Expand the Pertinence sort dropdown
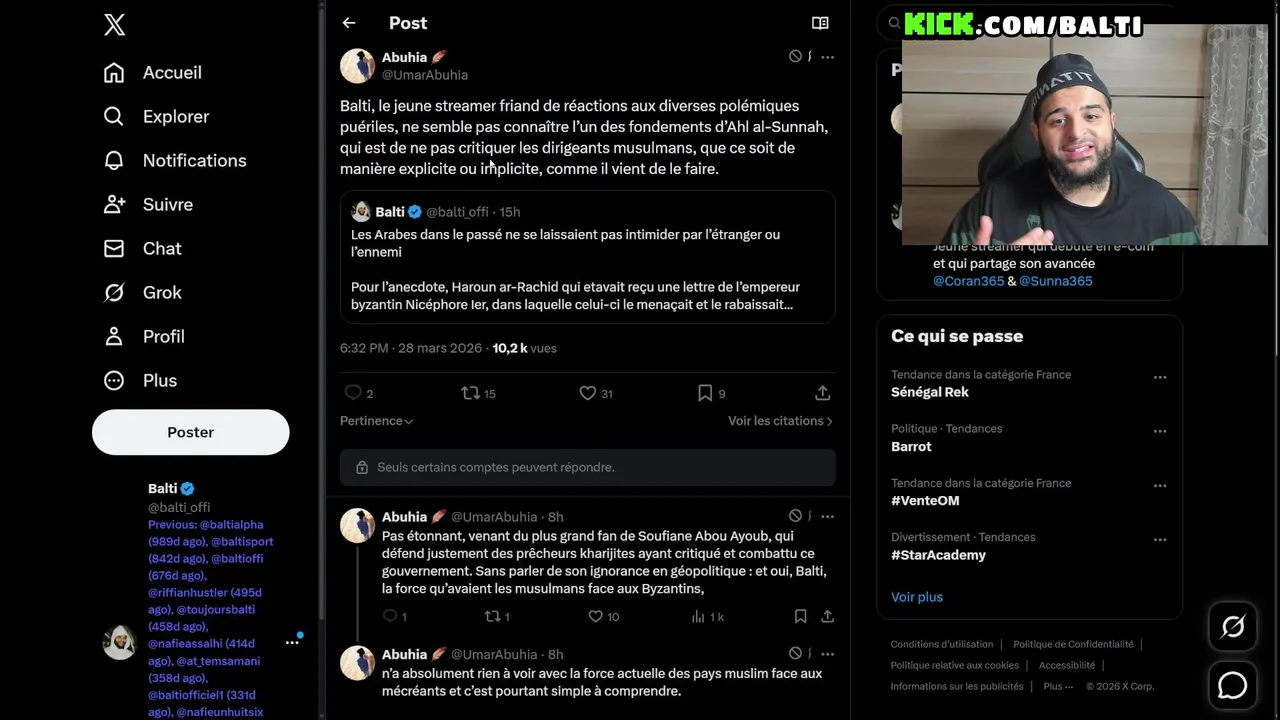 pos(377,421)
